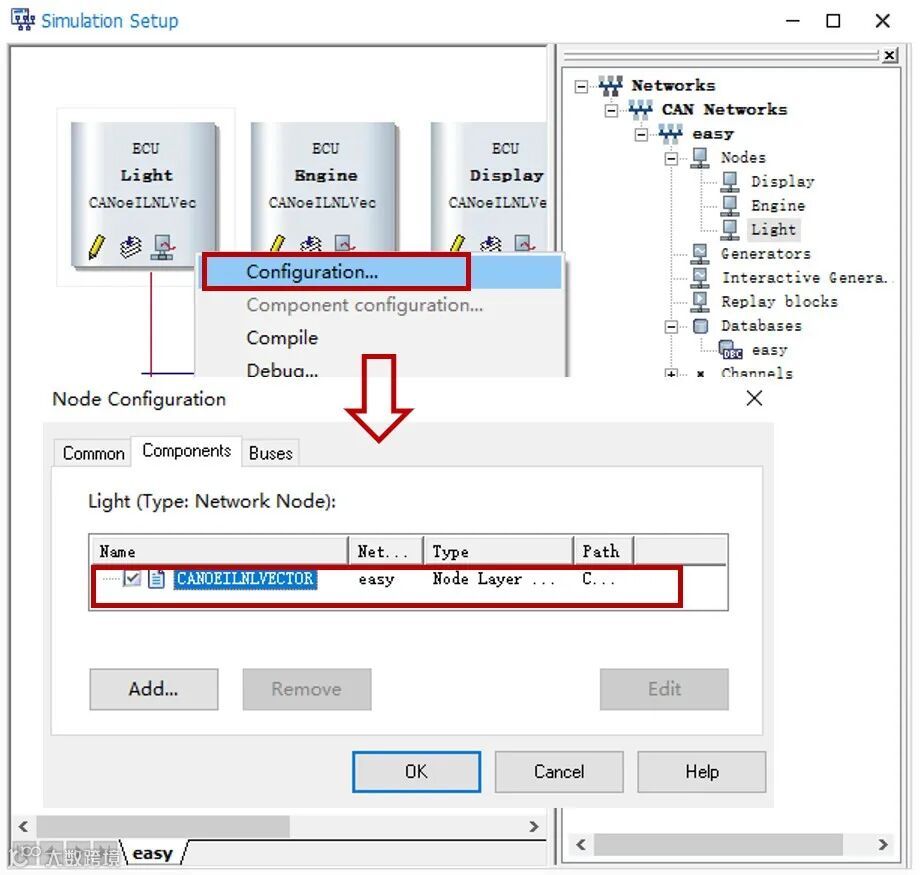The height and width of the screenshot is (875, 920).
Task: Expand the Channels branch
Action: point(671,373)
